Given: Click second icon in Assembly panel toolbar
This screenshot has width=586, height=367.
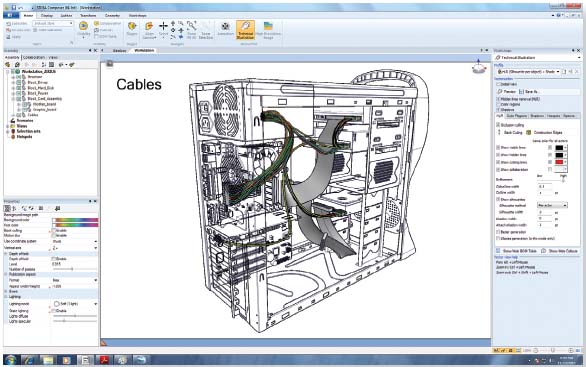Looking at the screenshot, I should coord(16,65).
